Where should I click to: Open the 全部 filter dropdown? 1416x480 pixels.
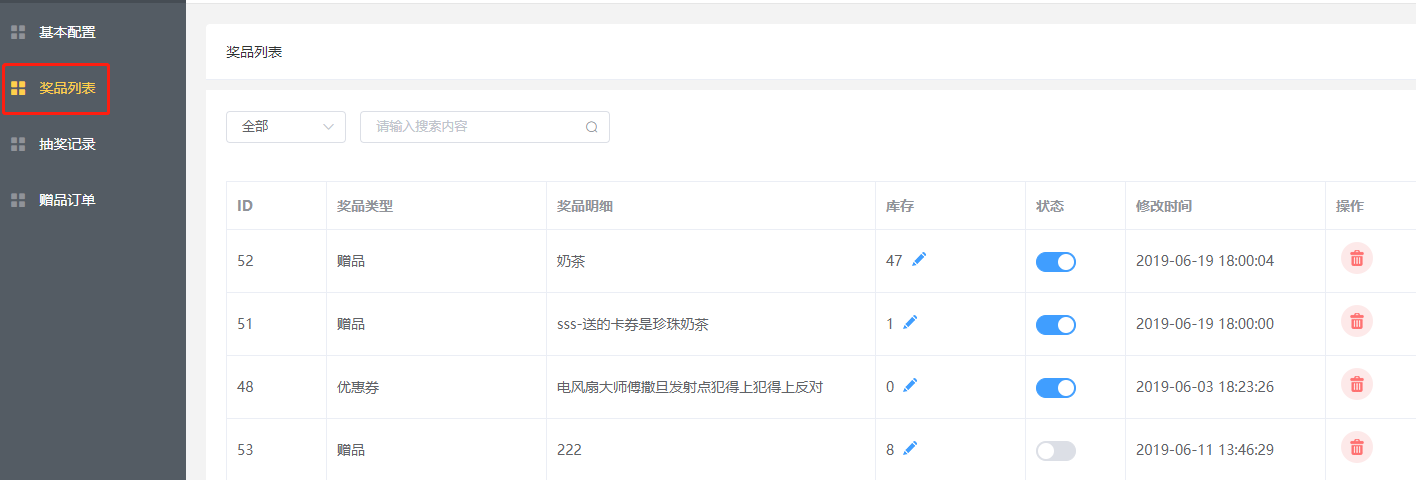coord(286,127)
